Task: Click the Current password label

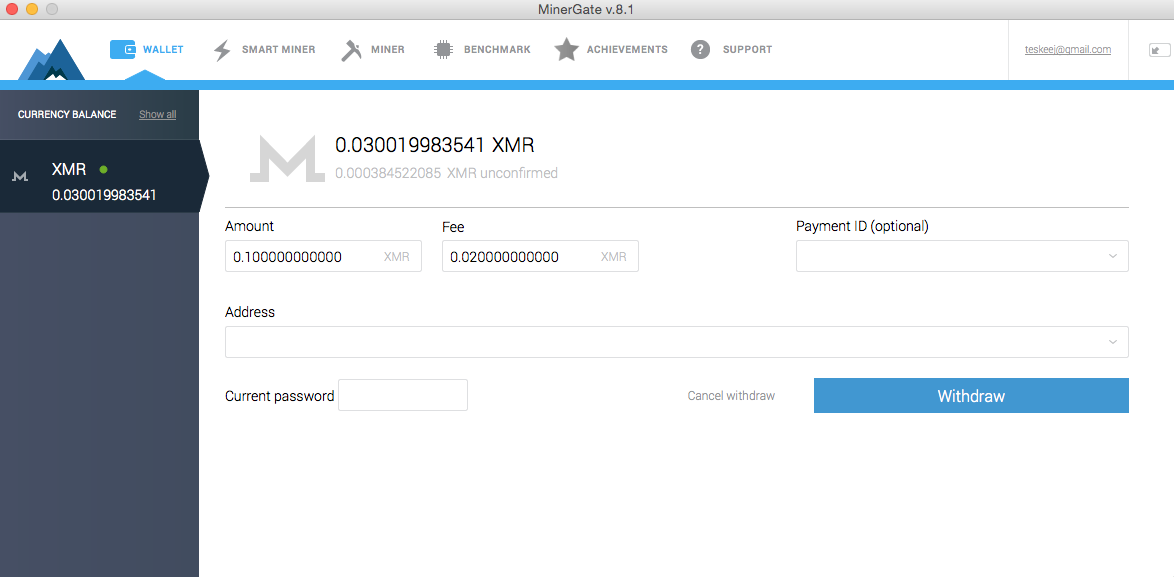Action: pos(280,396)
